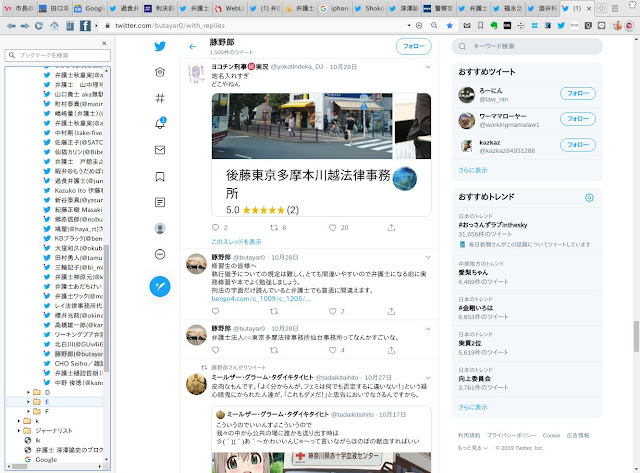
Task: Open the Home icon in Twitter sidebar
Action: pyautogui.click(x=160, y=72)
